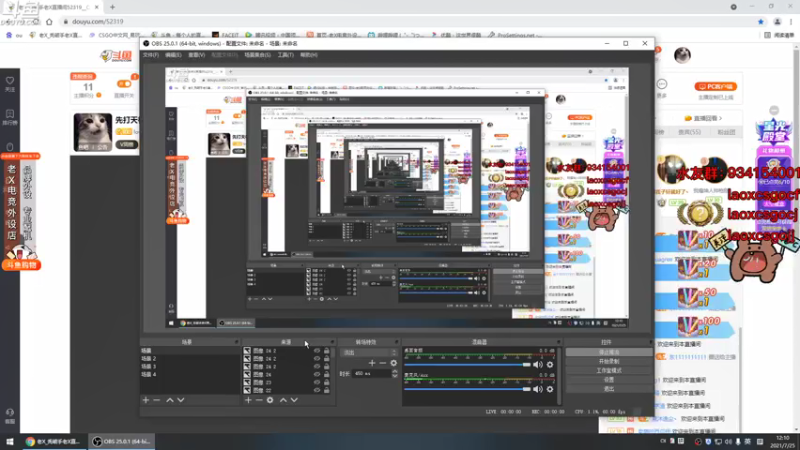Pop out the 场景 Scenes dock panel

click(236, 342)
